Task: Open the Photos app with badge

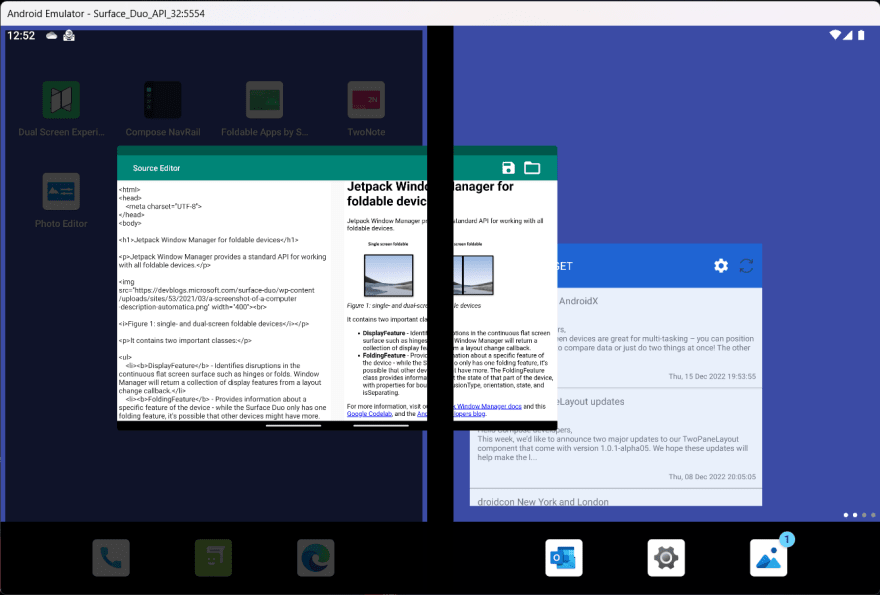Action: [x=768, y=558]
